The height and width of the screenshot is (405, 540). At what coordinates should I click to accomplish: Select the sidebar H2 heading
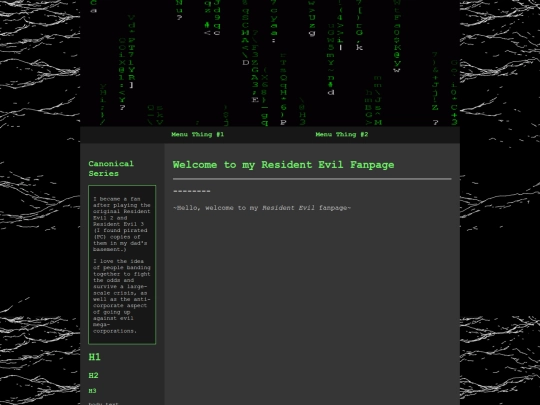point(93,375)
